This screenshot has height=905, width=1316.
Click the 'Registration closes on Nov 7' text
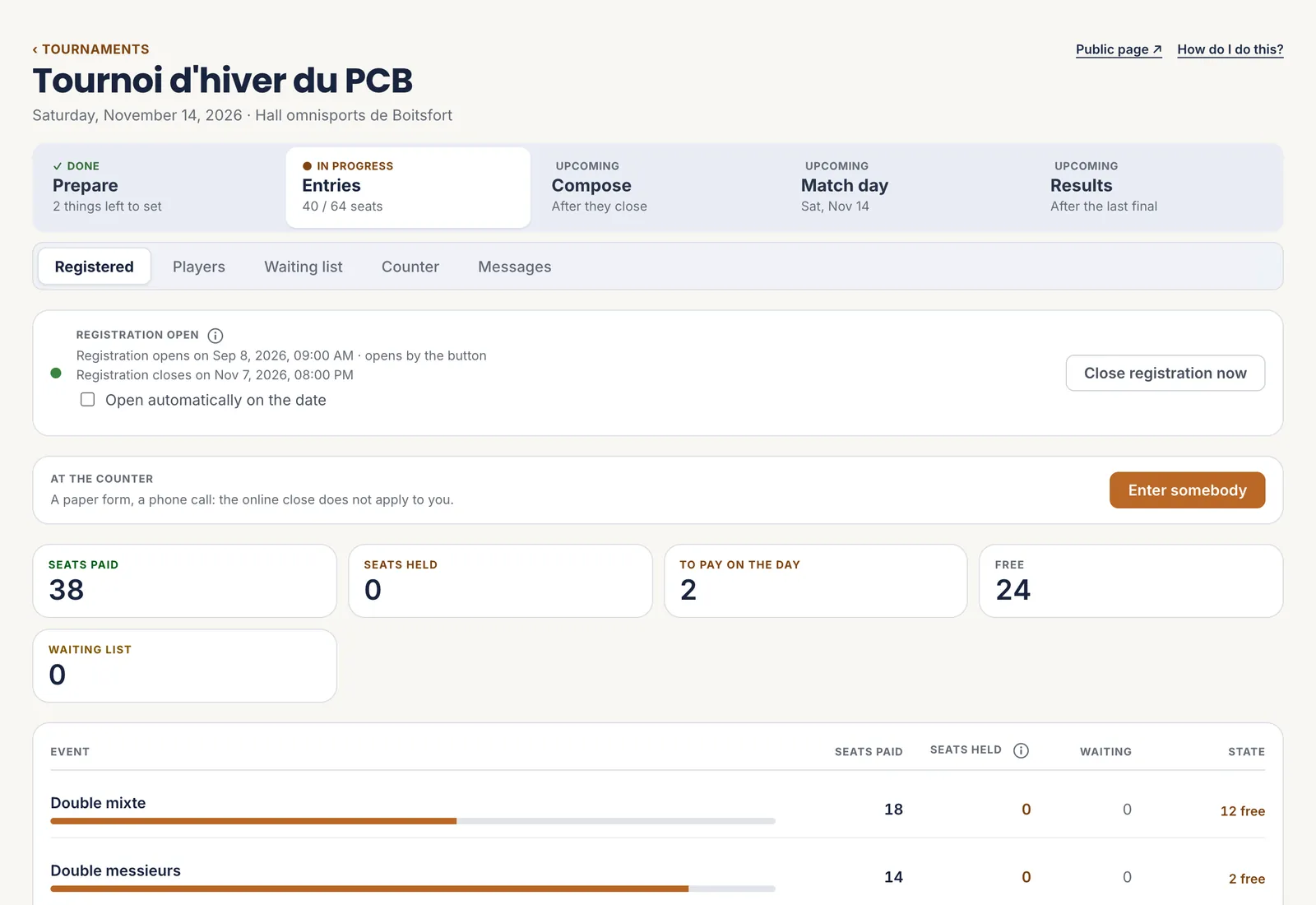pyautogui.click(x=215, y=375)
